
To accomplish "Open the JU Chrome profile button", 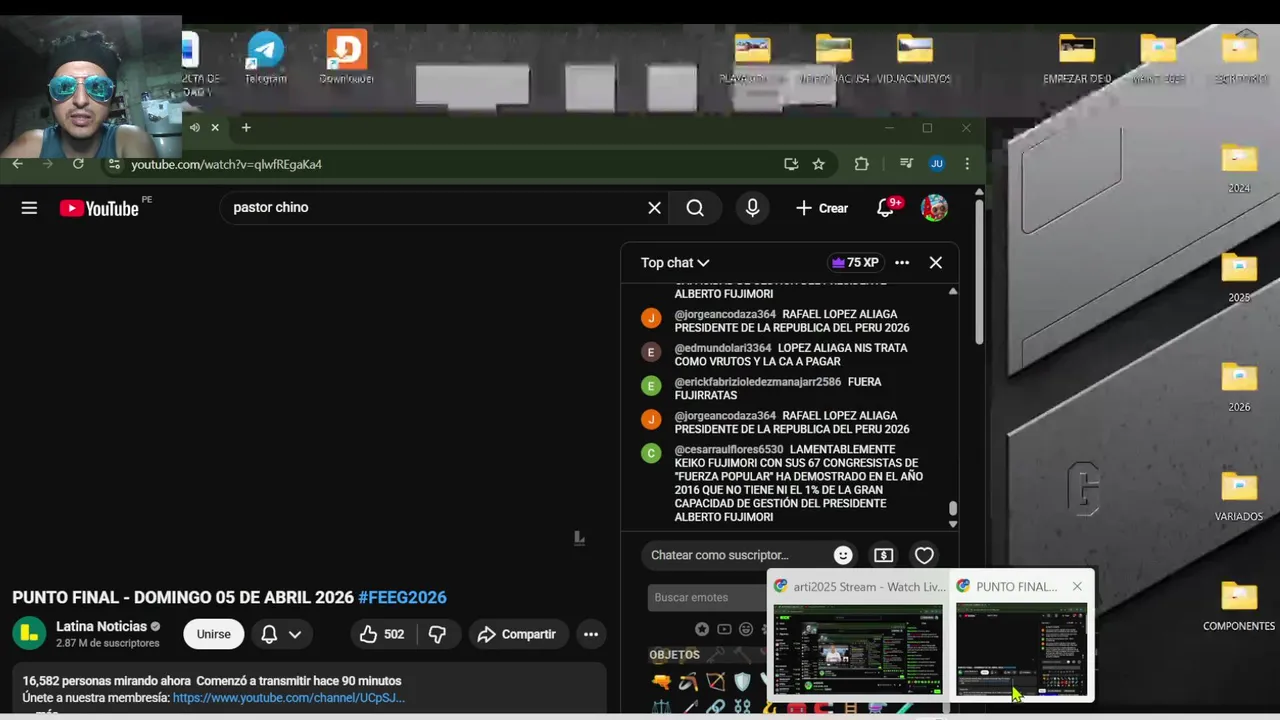I will click(x=937, y=164).
